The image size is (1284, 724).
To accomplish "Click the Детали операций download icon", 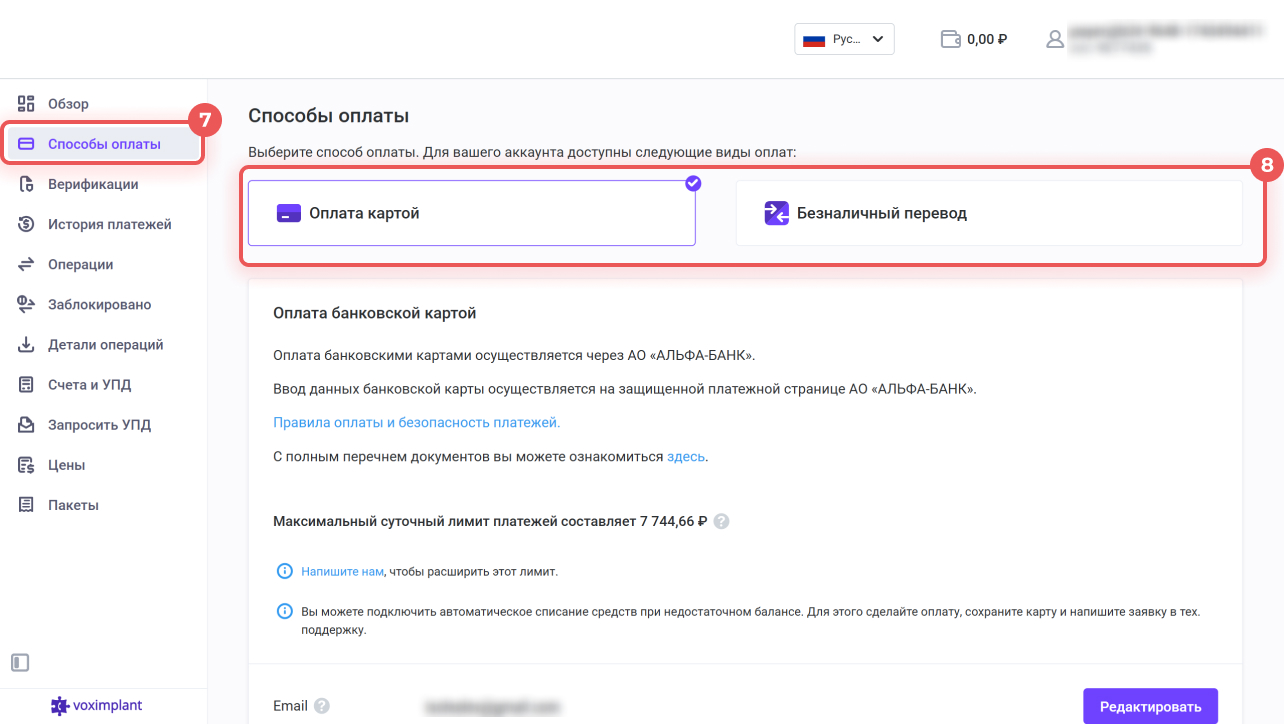I will coord(27,345).
